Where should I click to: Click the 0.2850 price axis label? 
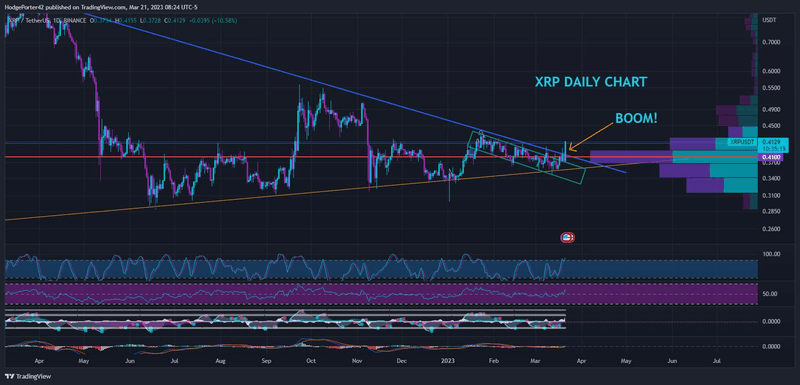pos(770,211)
